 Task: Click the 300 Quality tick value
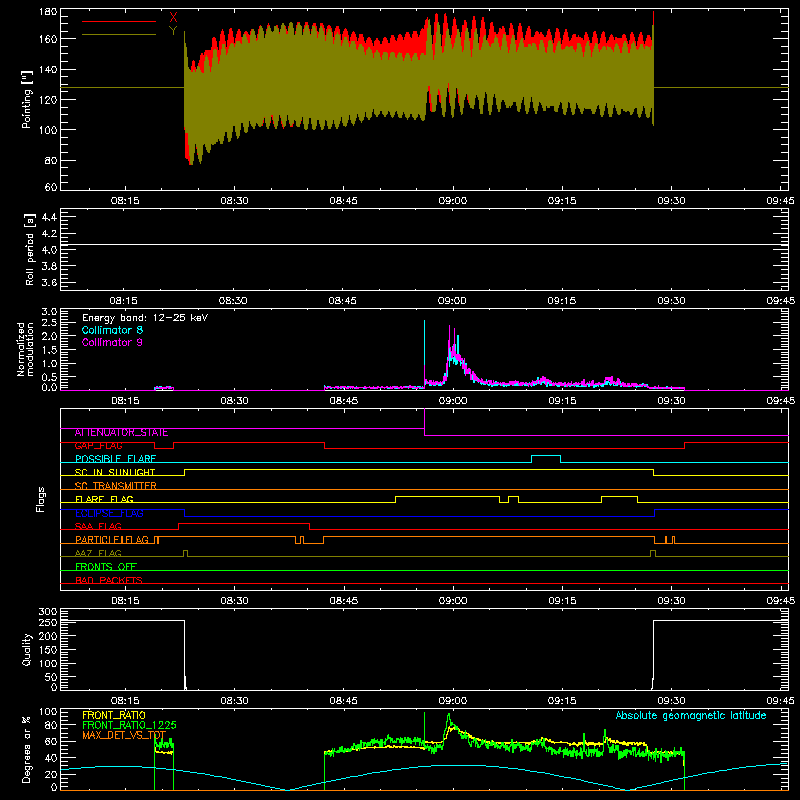click(48, 612)
